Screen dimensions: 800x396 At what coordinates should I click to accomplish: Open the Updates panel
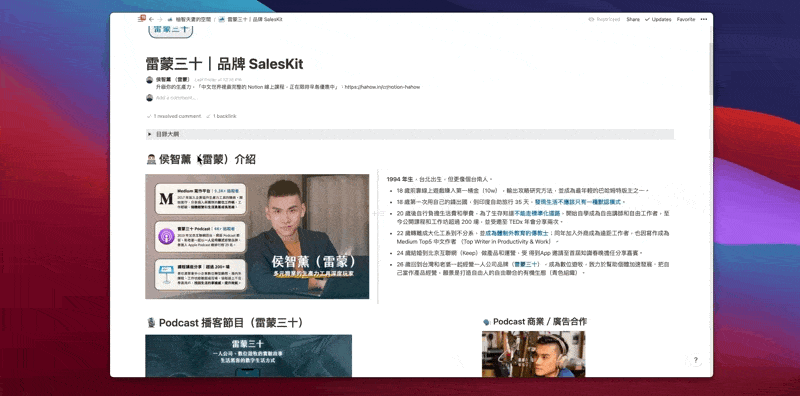tap(658, 19)
